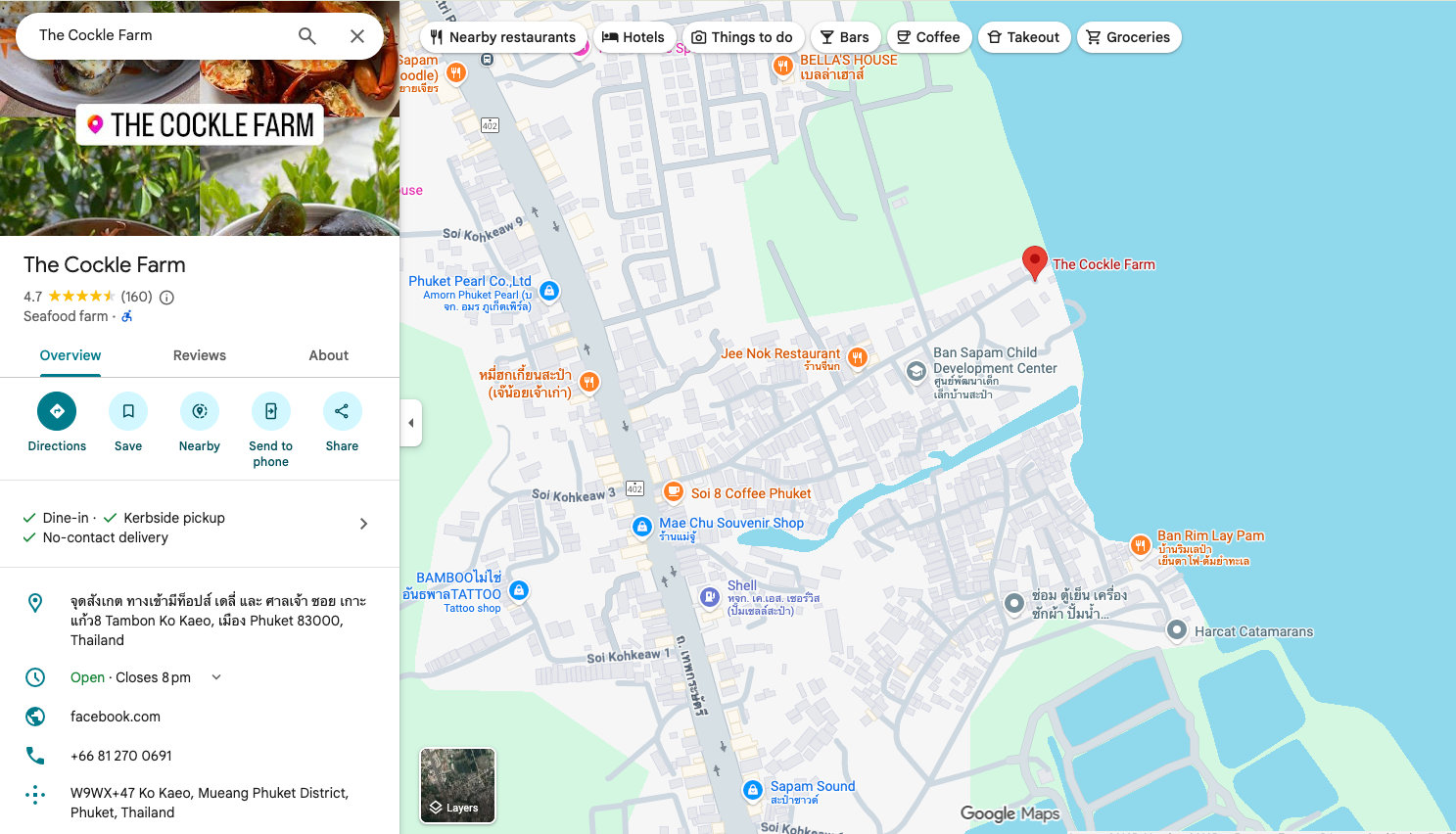Click the 4.7 star rating
Viewport: 1456px width, 834px height.
[69, 297]
